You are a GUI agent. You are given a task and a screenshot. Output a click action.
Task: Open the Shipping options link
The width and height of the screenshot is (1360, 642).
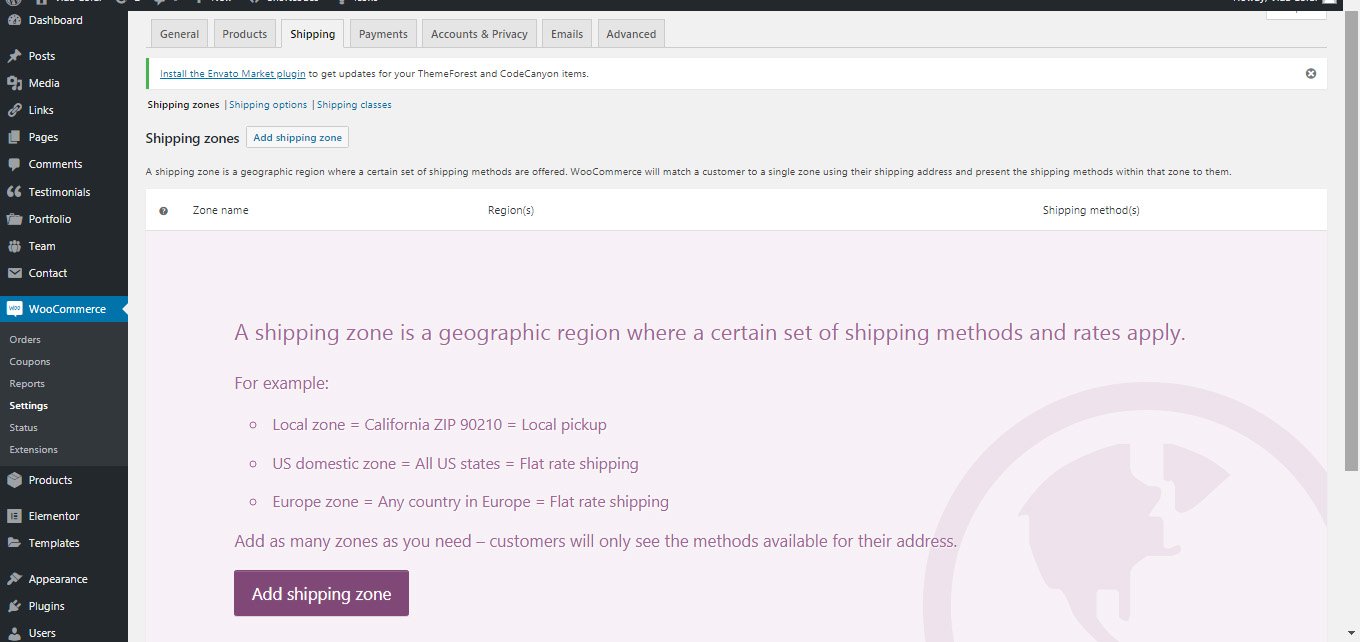point(268,105)
